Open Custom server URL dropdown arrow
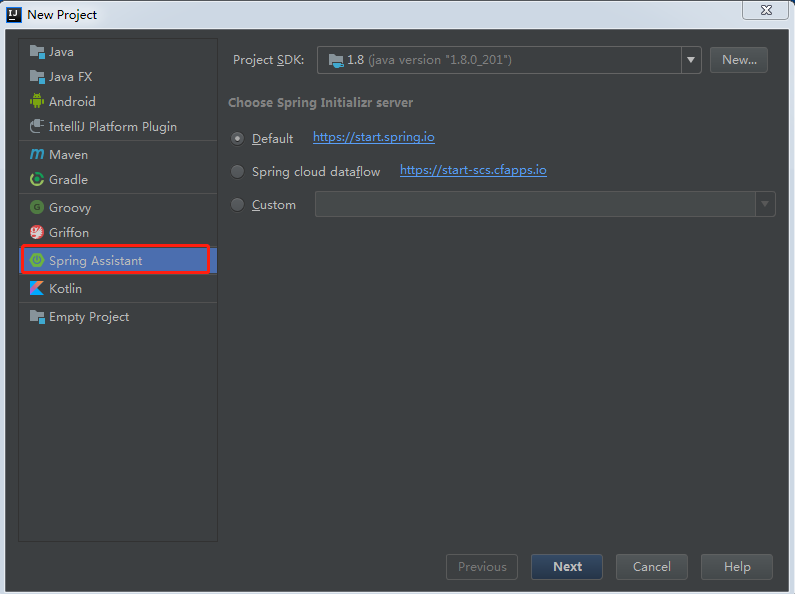Image resolution: width=795 pixels, height=594 pixels. [x=765, y=204]
